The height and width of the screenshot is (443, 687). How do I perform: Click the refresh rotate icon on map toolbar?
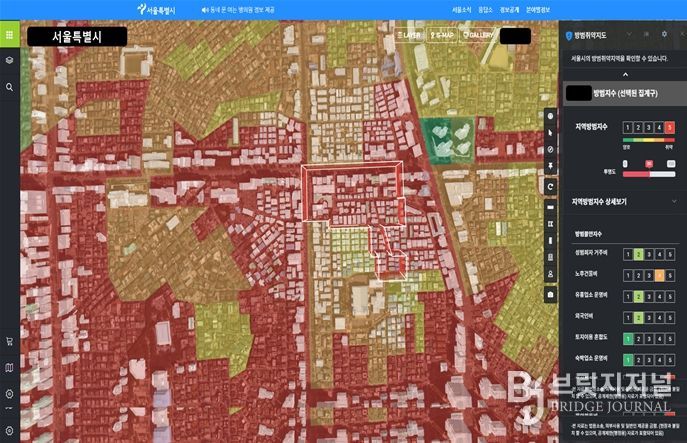click(x=551, y=187)
